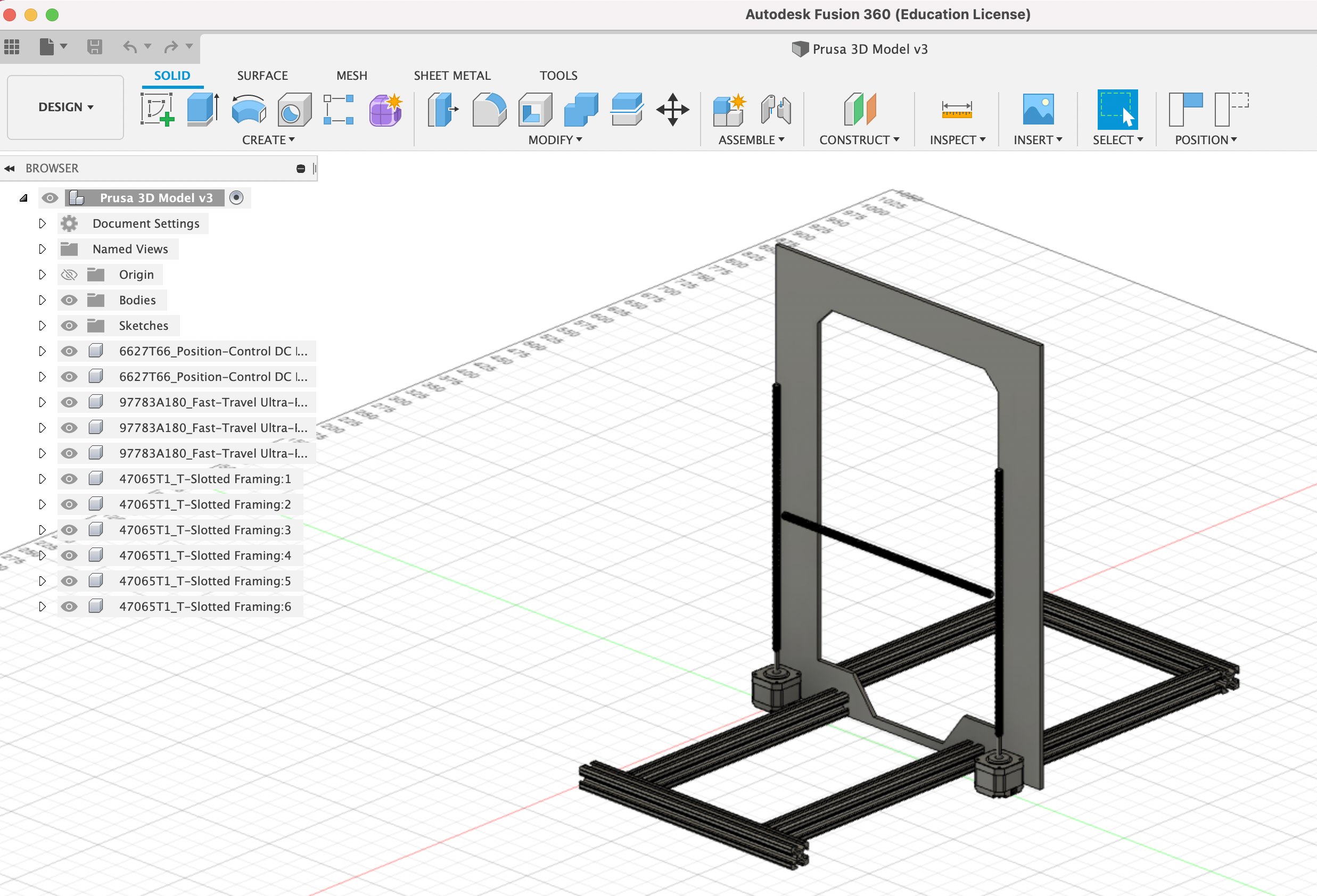Switch to the TOOLS tab
Screen dimensions: 1317x896
click(558, 76)
